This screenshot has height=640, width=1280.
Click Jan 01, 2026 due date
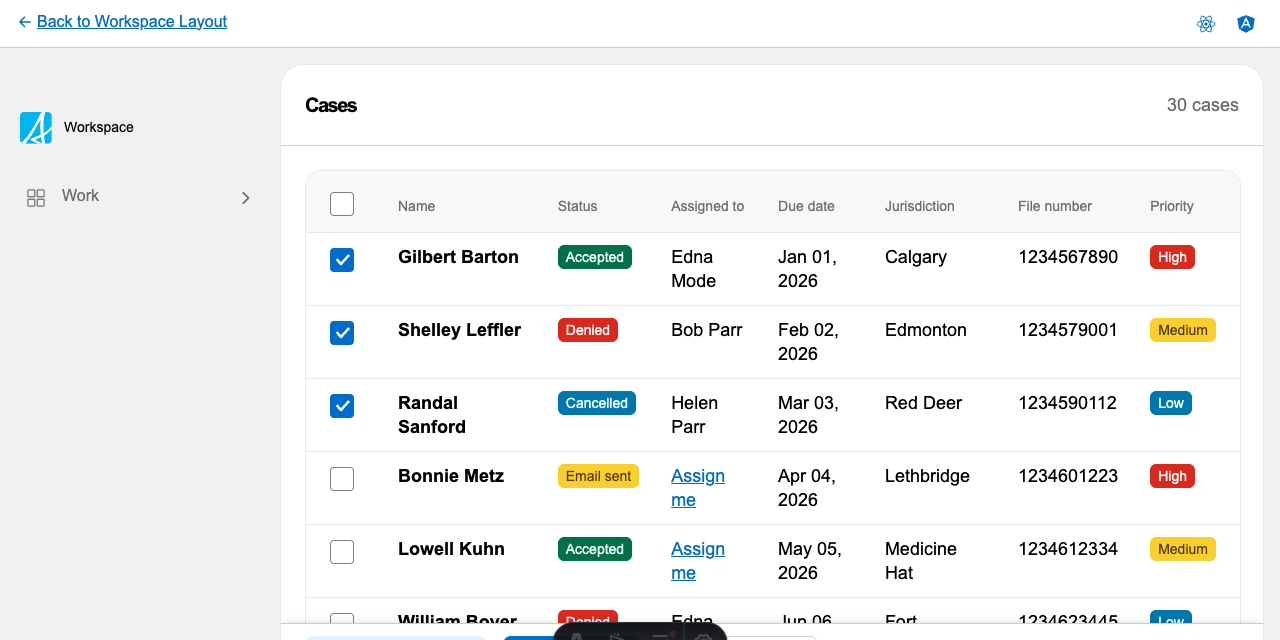coord(807,269)
